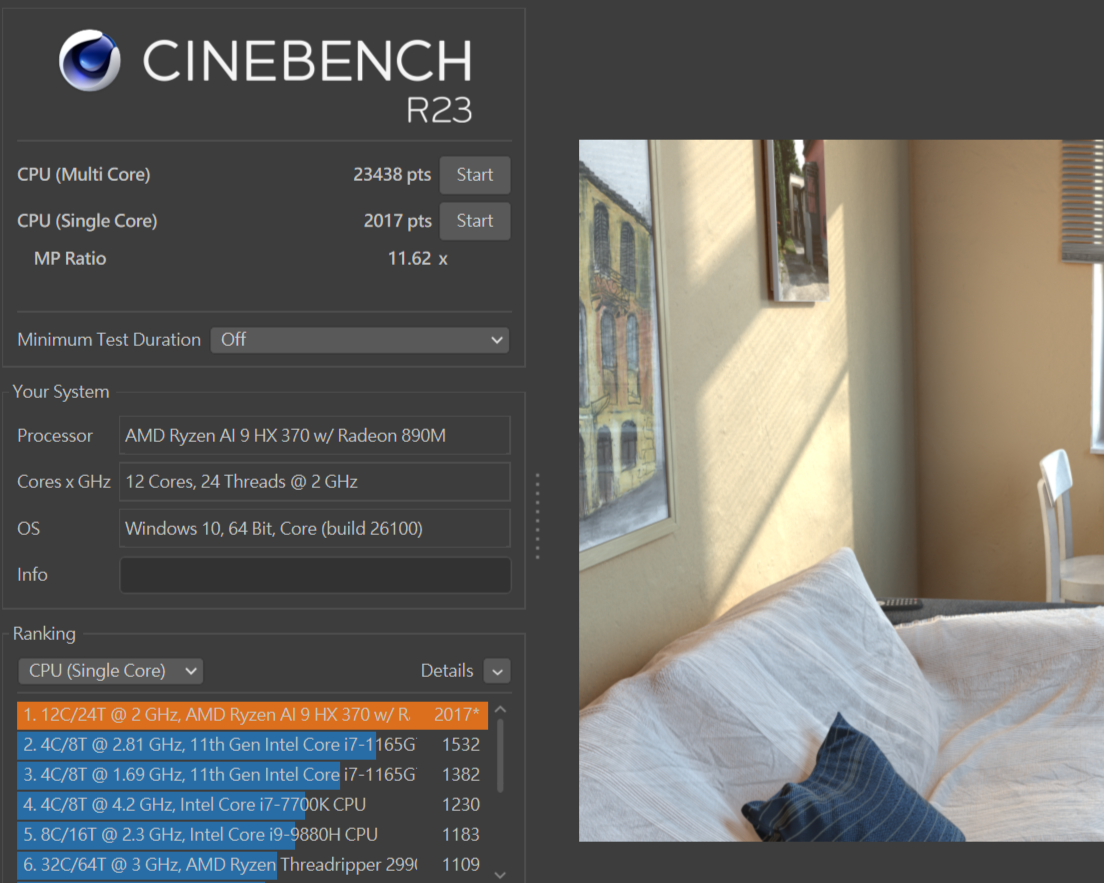Viewport: 1104px width, 883px height.
Task: Click the CPU (Multi Core) label
Action: [x=84, y=175]
